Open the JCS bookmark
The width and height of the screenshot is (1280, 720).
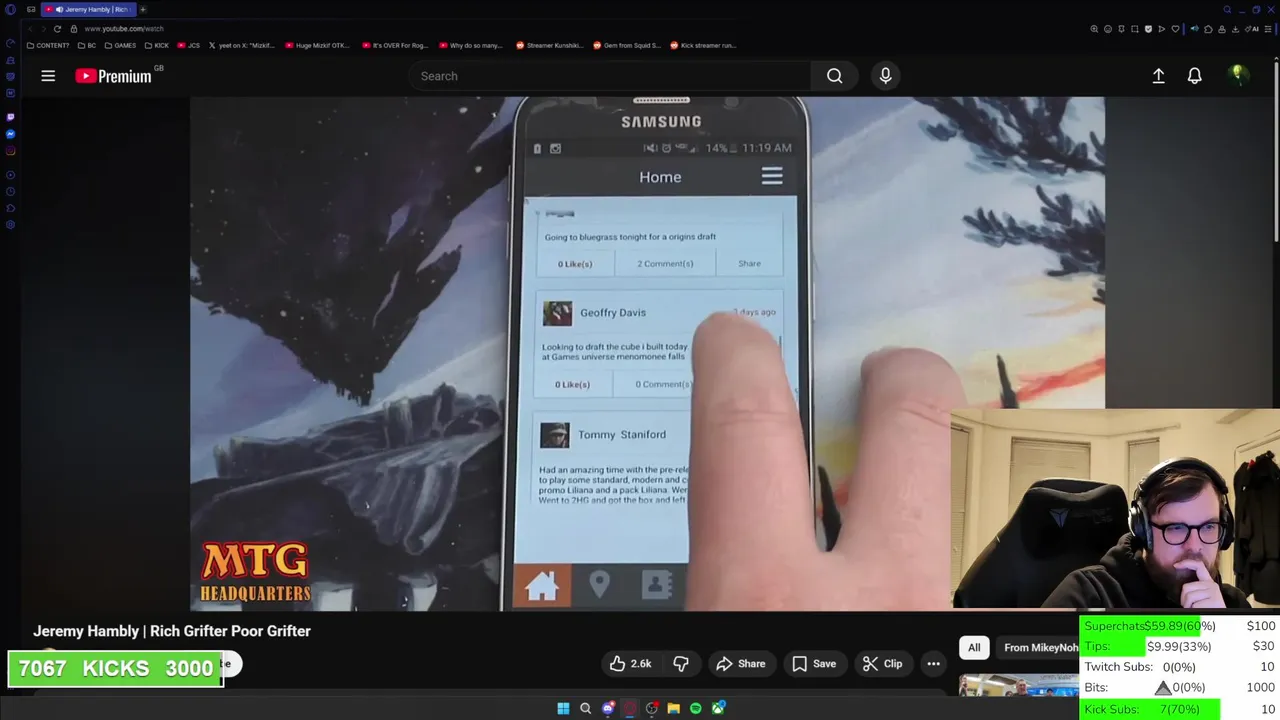pyautogui.click(x=189, y=45)
